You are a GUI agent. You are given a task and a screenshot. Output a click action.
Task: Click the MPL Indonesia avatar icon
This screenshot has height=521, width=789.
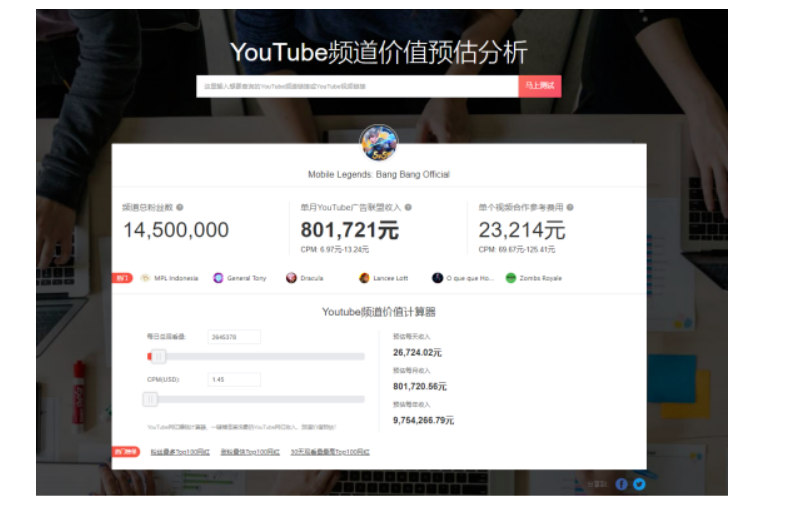point(145,278)
